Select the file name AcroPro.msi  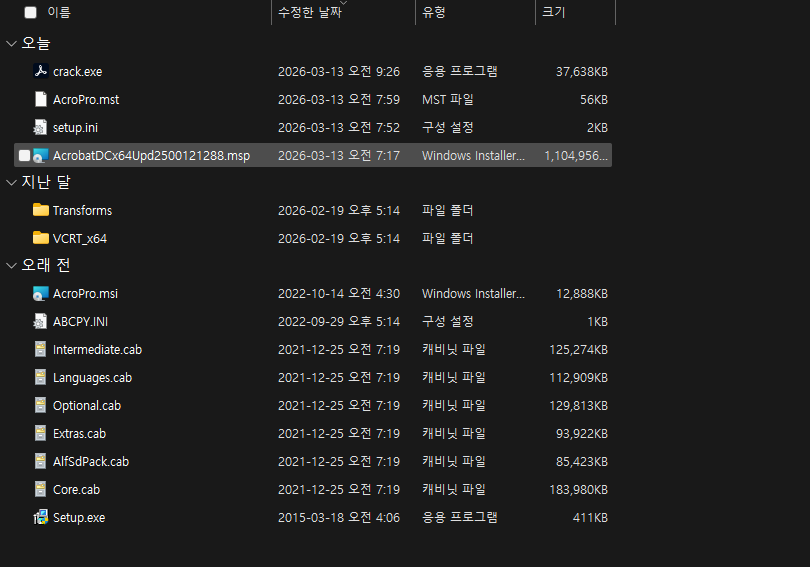click(x=85, y=294)
